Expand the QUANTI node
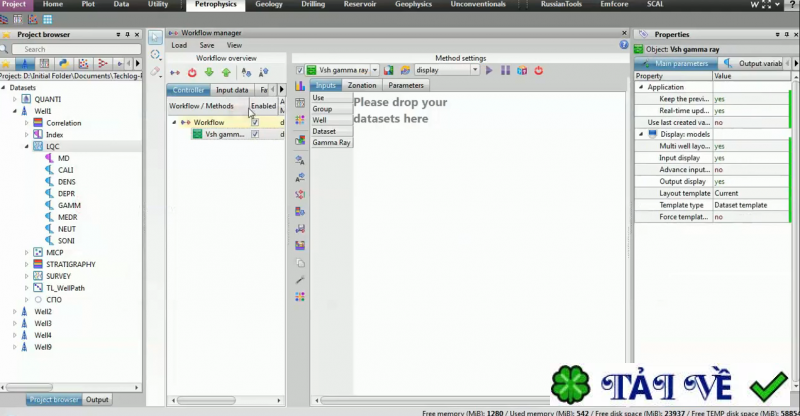 point(15,100)
